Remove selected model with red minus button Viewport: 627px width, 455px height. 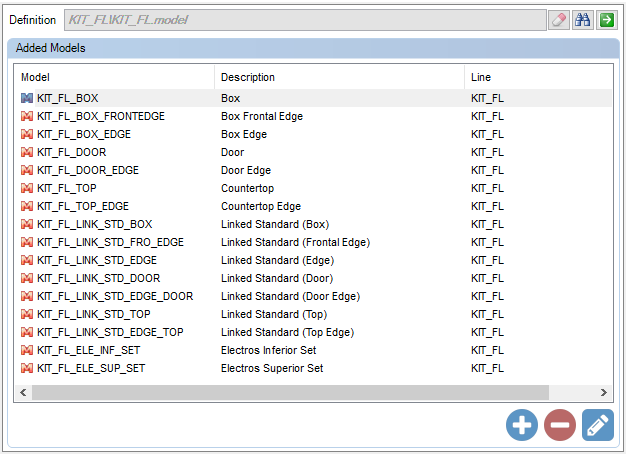pyautogui.click(x=560, y=425)
